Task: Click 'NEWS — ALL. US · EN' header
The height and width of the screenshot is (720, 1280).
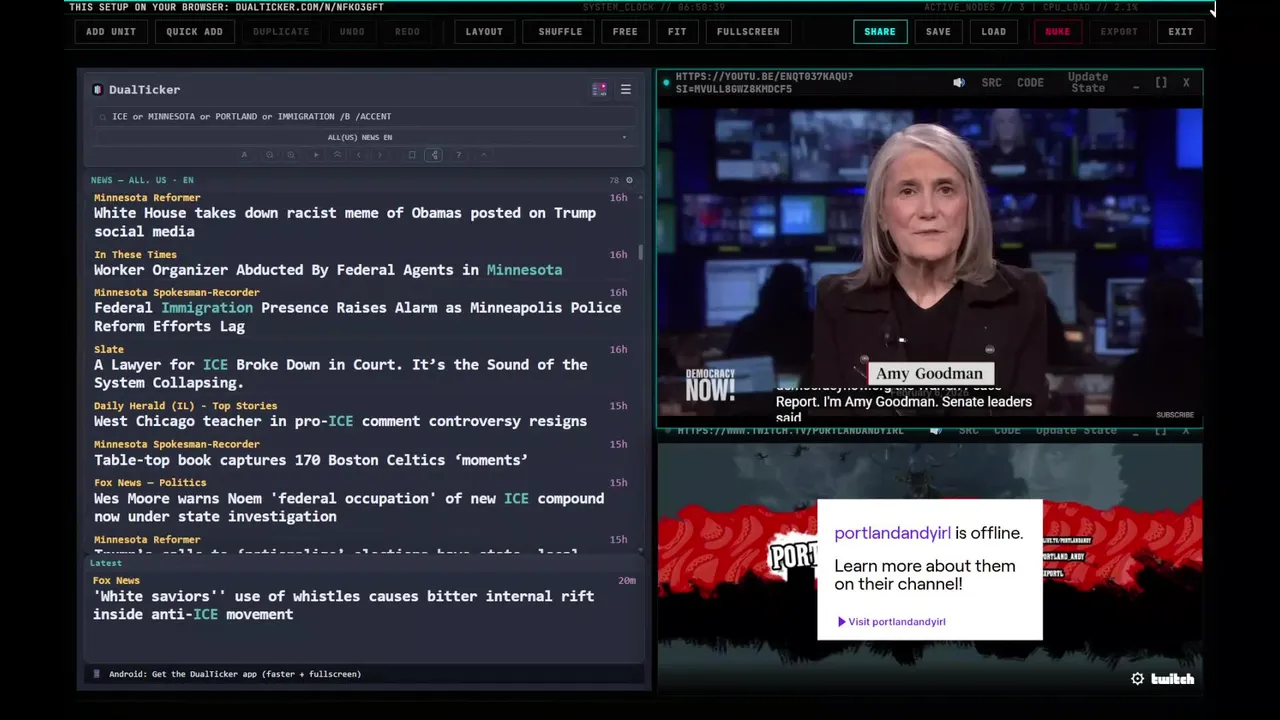Action: [x=142, y=180]
